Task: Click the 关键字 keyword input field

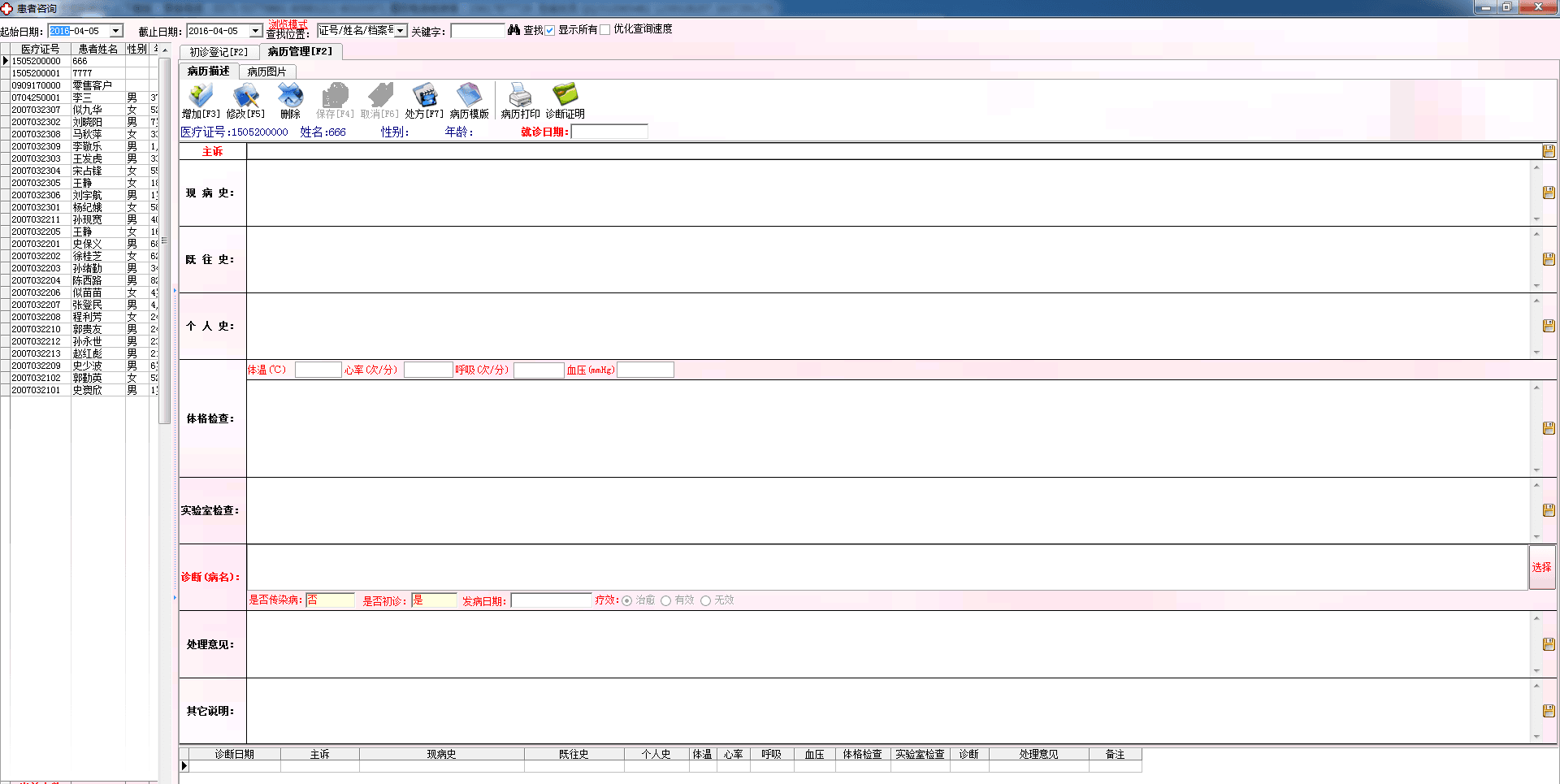Action: click(478, 31)
